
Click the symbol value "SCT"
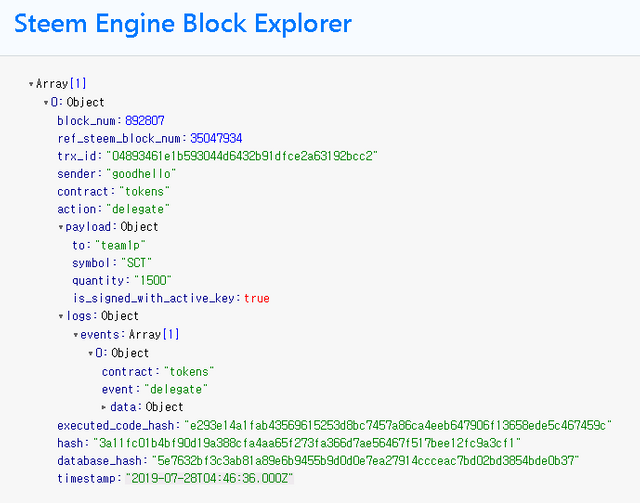coord(136,263)
